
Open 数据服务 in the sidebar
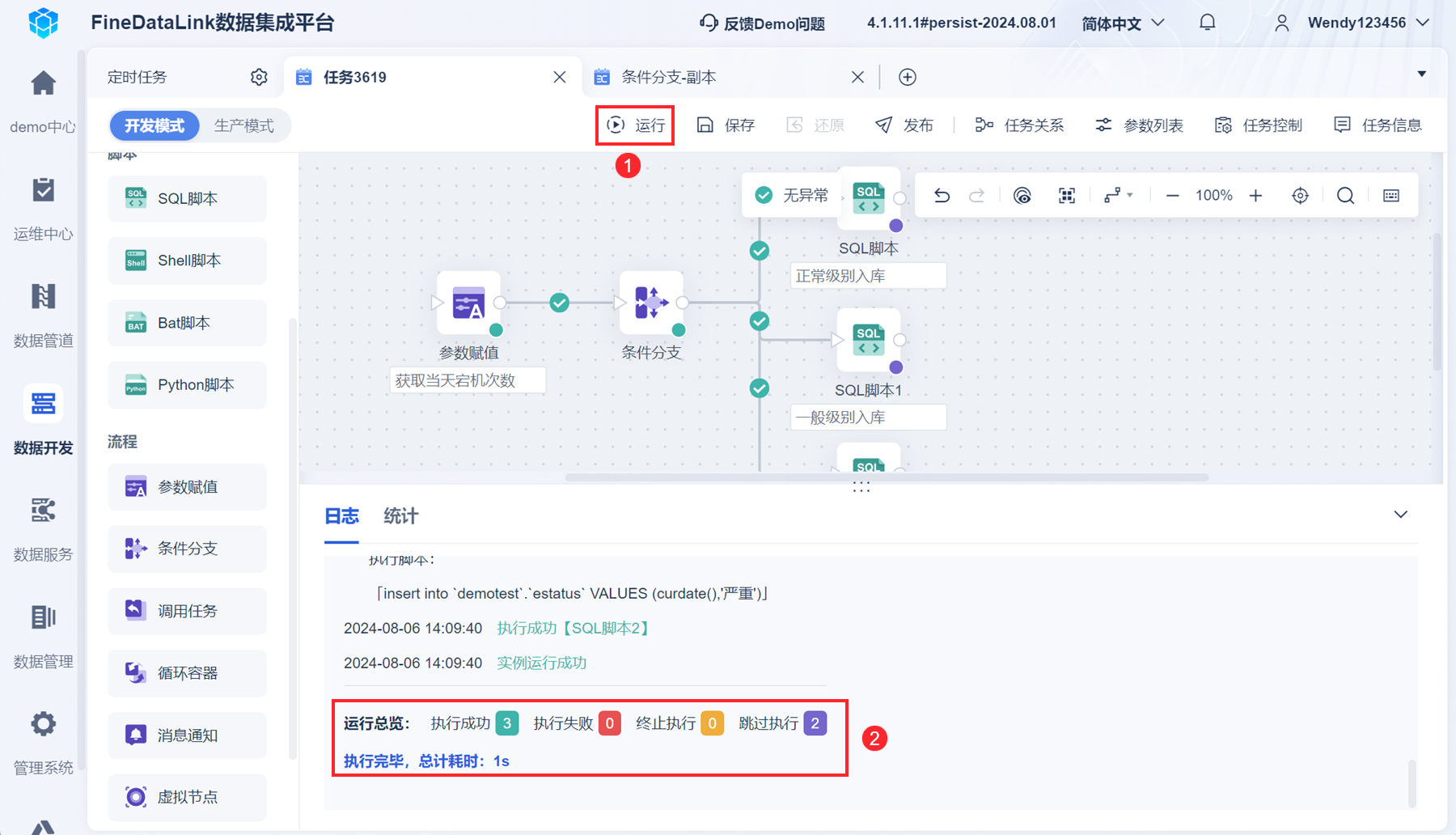(43, 529)
